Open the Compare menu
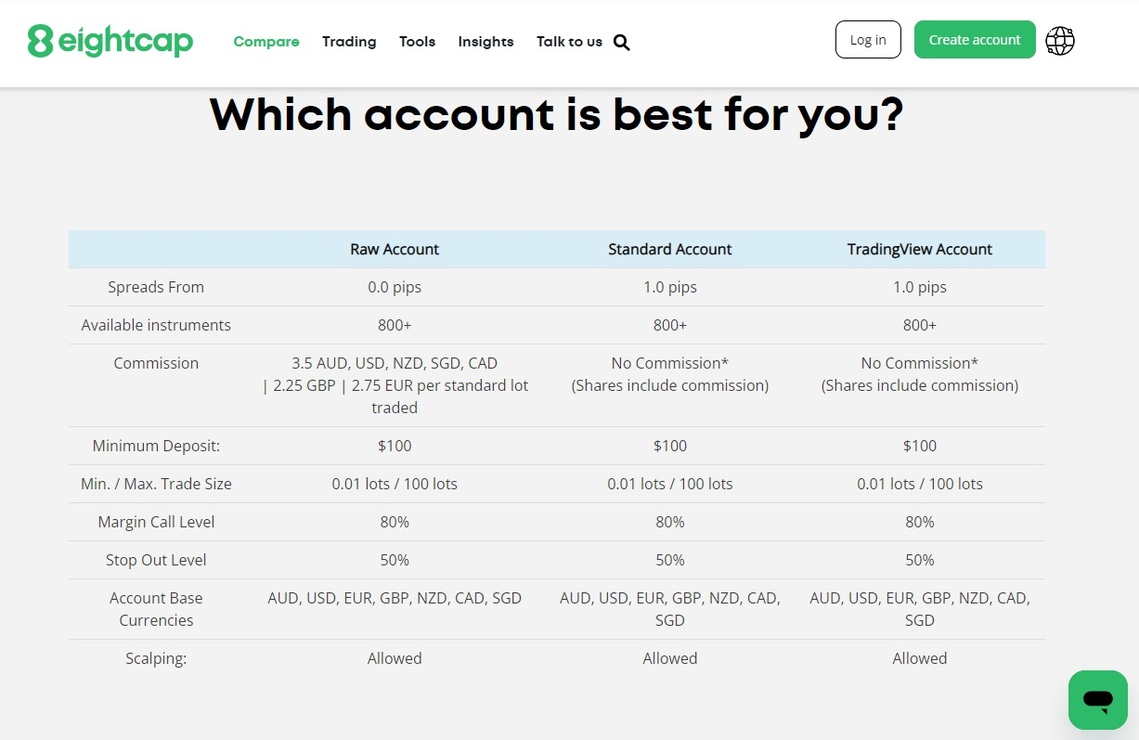 (x=266, y=41)
